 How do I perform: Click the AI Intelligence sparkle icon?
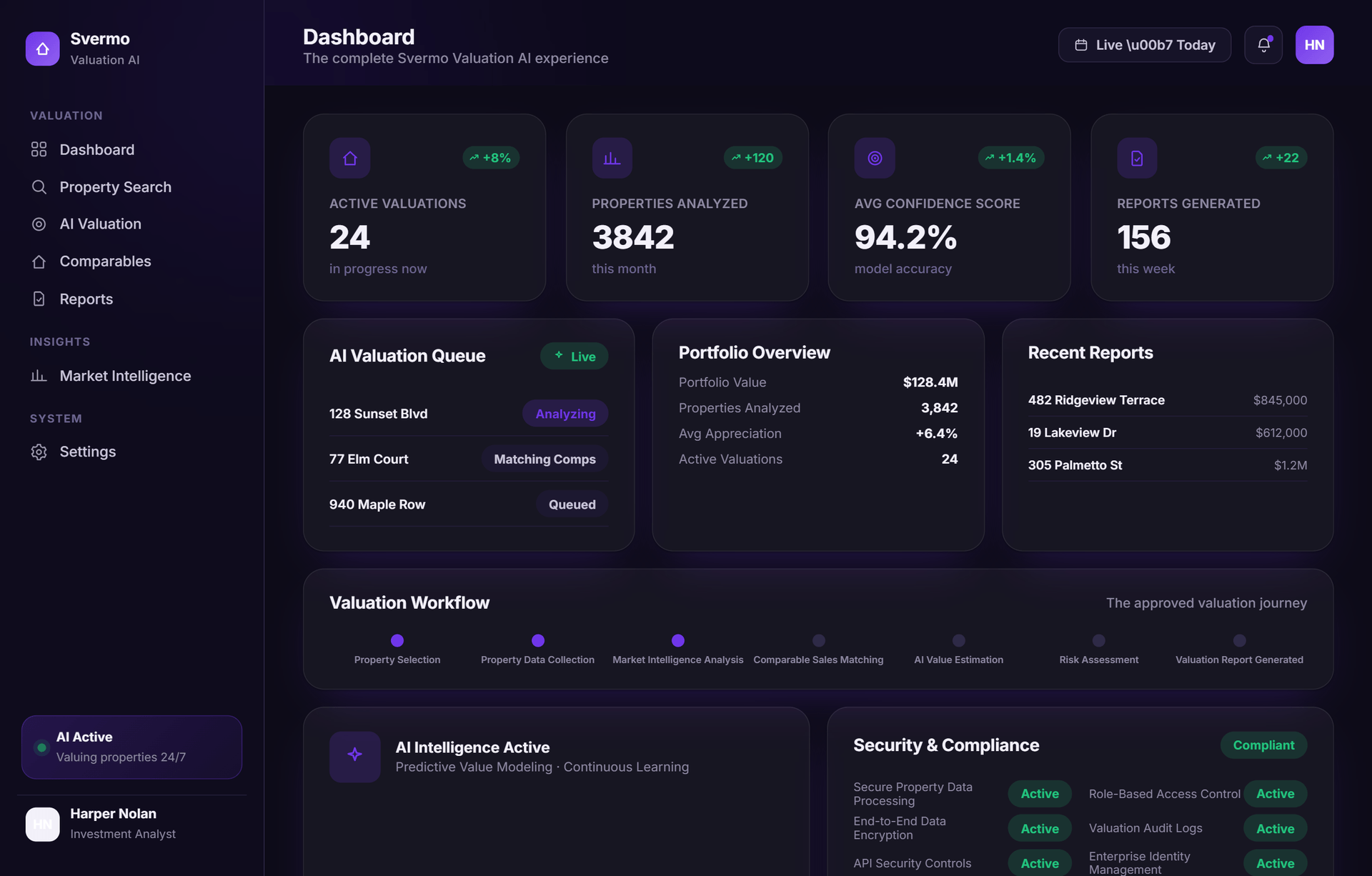[354, 756]
